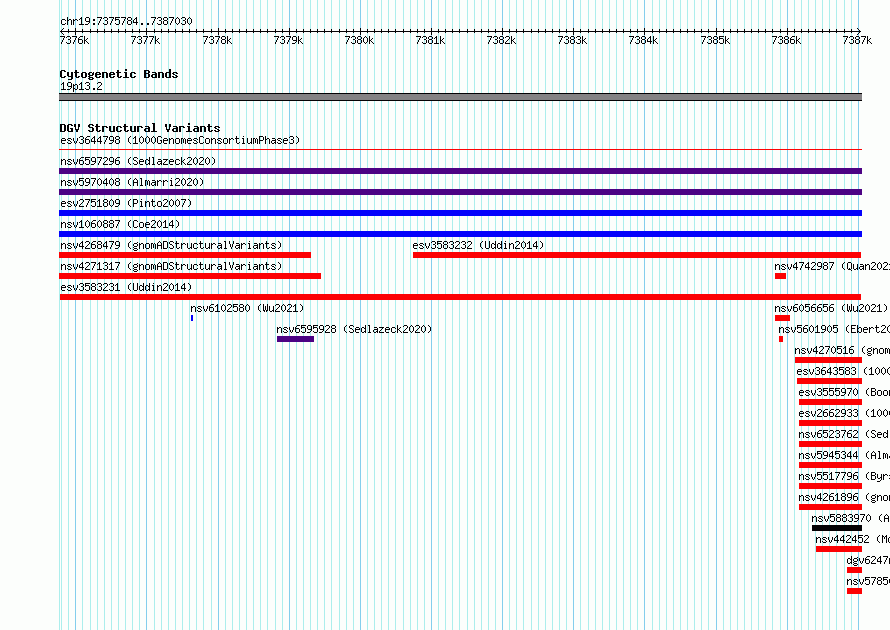Open nsv6056656 (Wu2021) label
Viewport: 890px width, 630px height.
[x=831, y=308]
